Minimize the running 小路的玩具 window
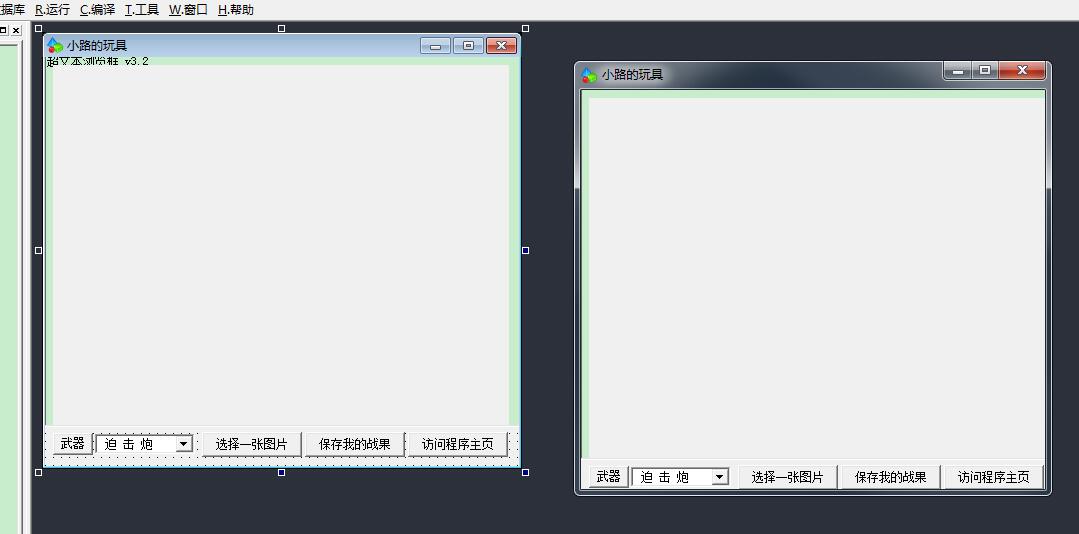The width and height of the screenshot is (1079, 534). pyautogui.click(x=958, y=71)
